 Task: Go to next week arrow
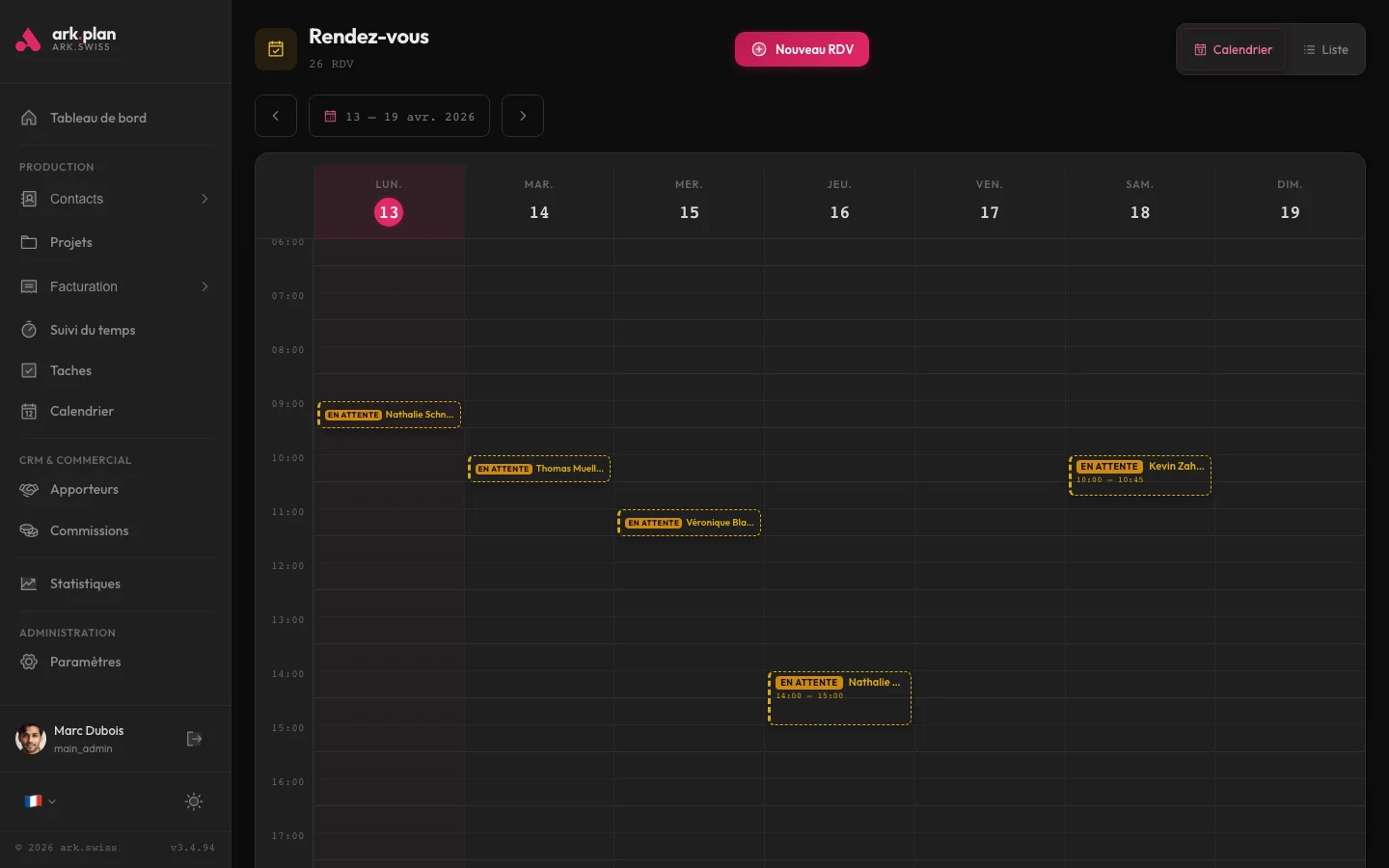[523, 116]
